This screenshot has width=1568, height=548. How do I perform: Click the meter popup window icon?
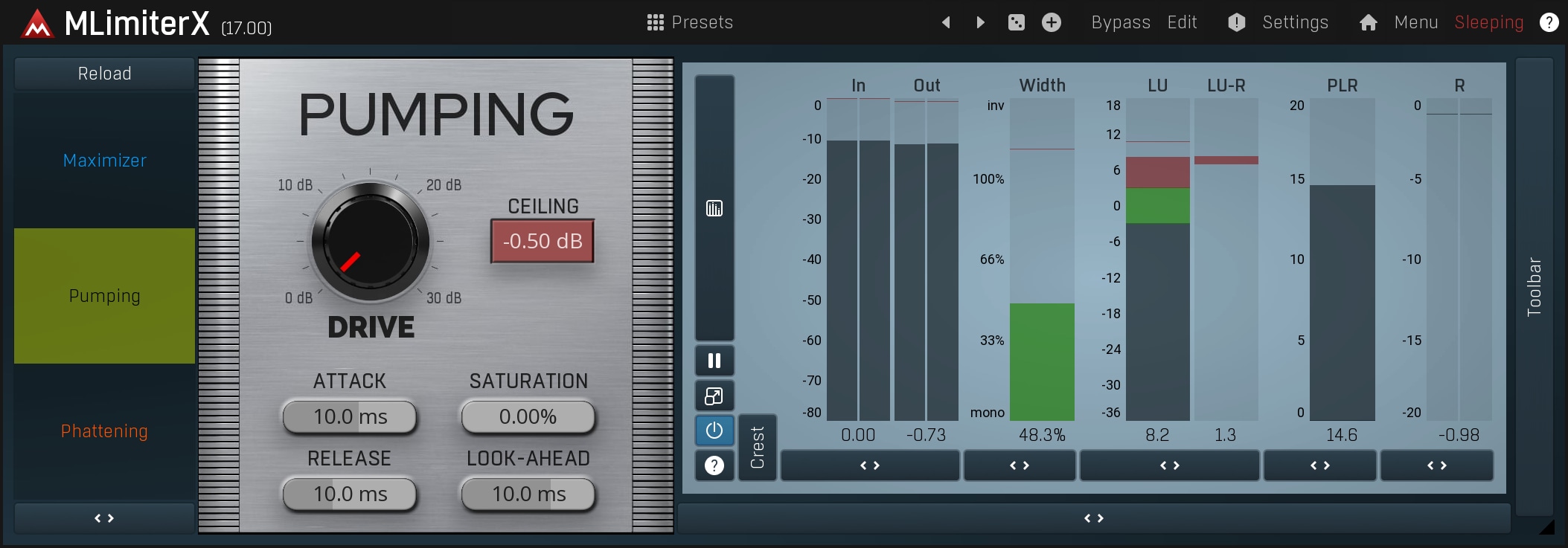click(714, 396)
